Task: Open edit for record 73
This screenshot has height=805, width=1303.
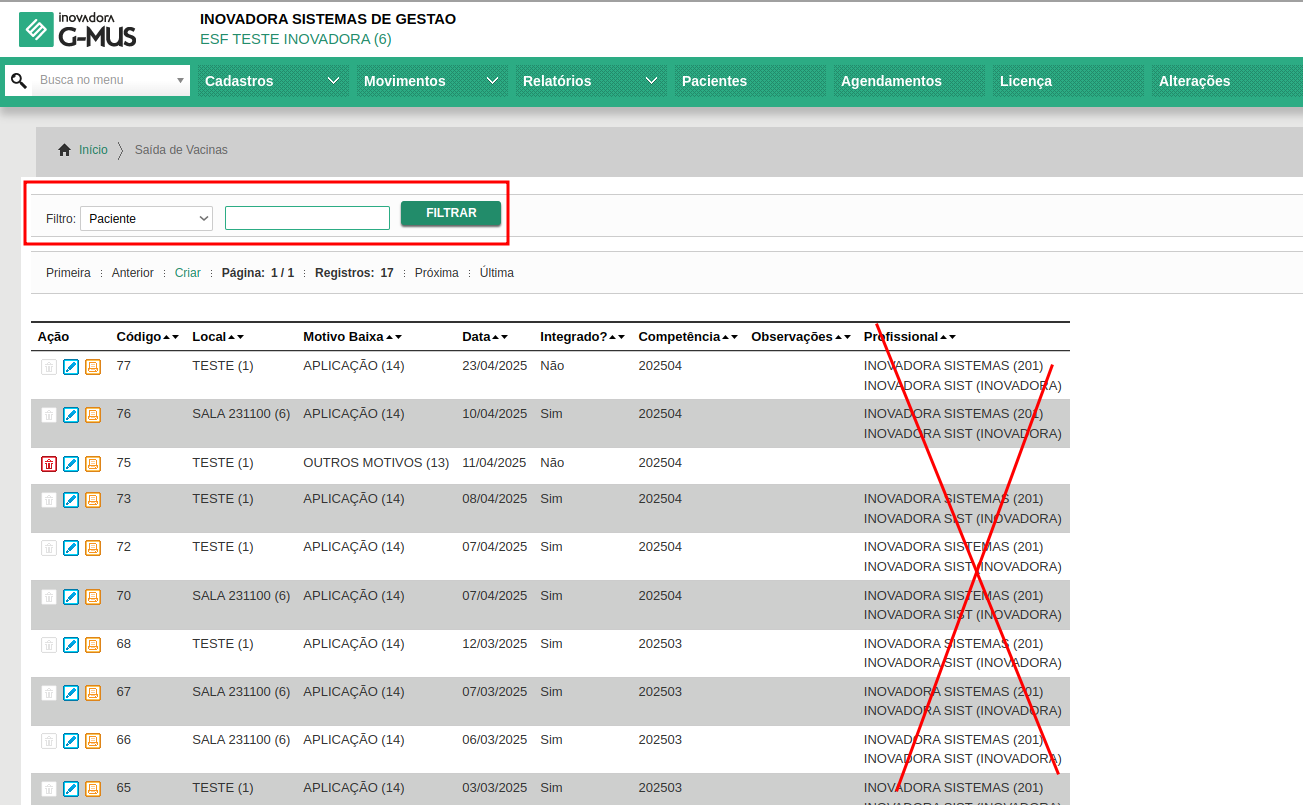Action: coord(71,500)
